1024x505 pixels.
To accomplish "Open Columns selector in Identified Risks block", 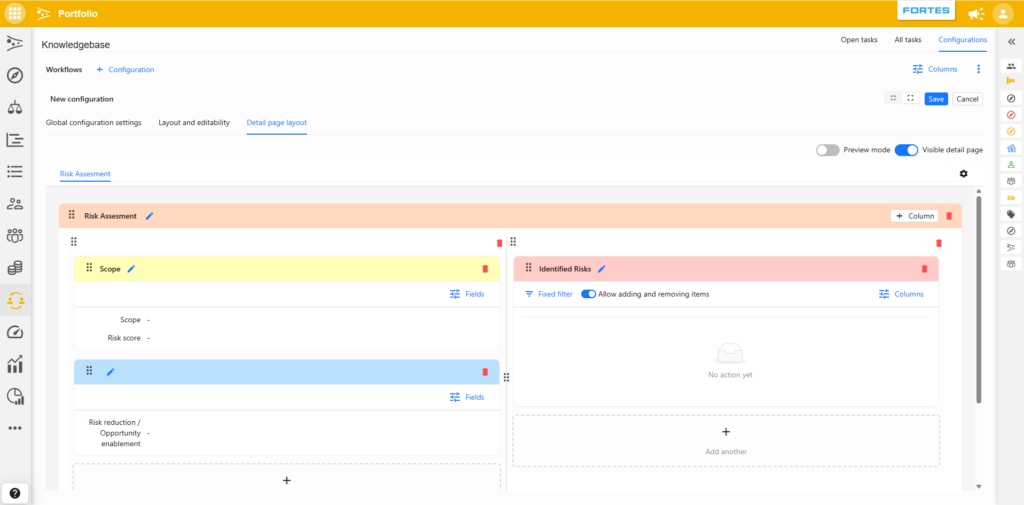I will pyautogui.click(x=901, y=294).
